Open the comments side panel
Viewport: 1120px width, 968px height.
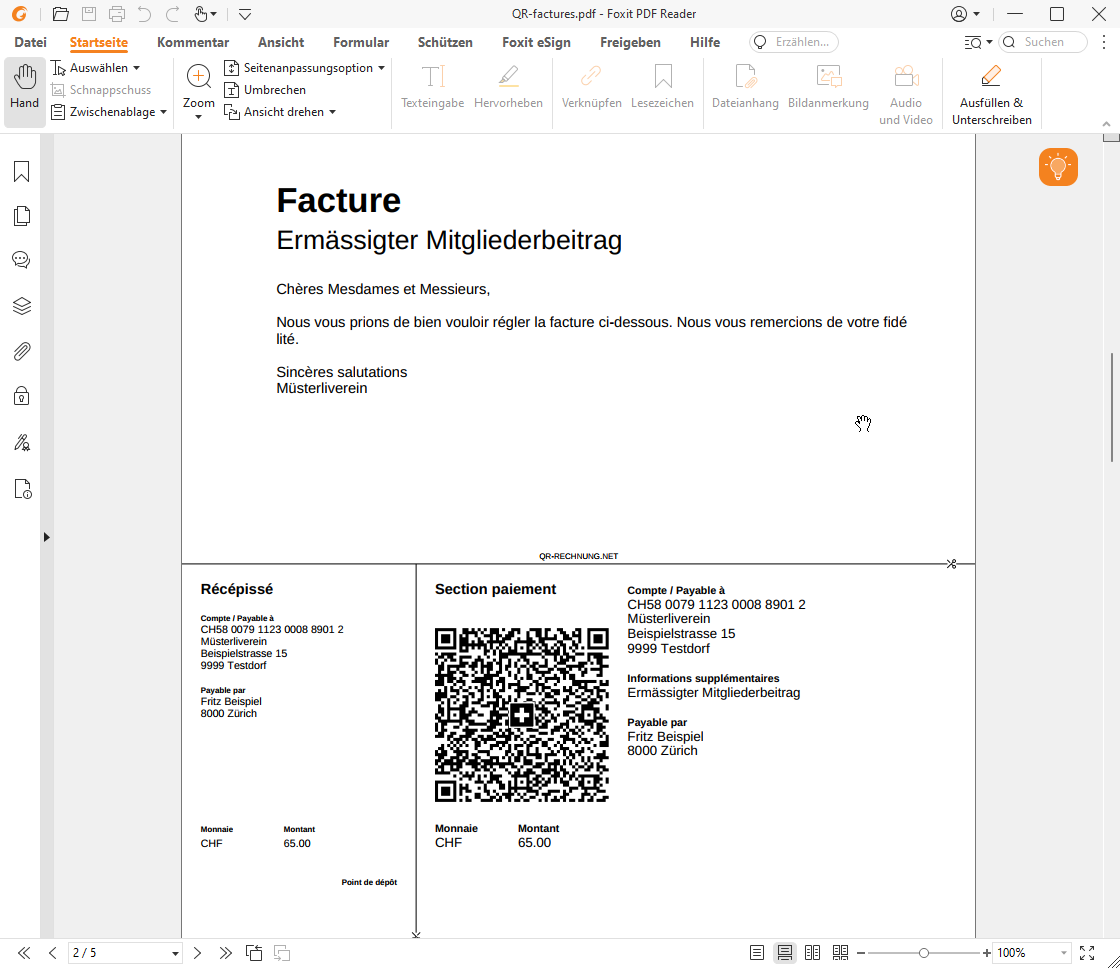(21, 260)
